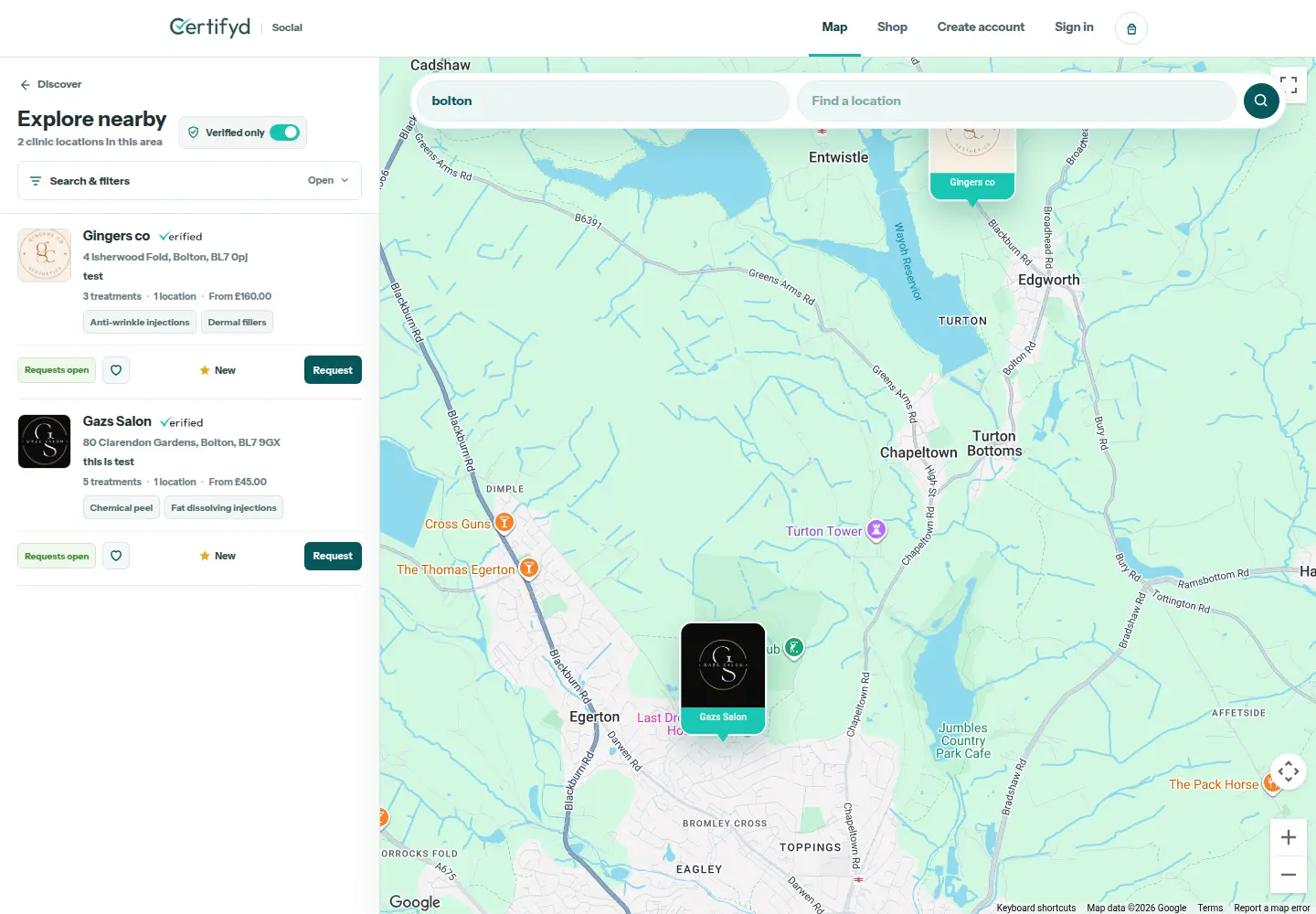Expand Search & filters with Open chevron
Screen dimensions: 1316x914
(x=328, y=181)
